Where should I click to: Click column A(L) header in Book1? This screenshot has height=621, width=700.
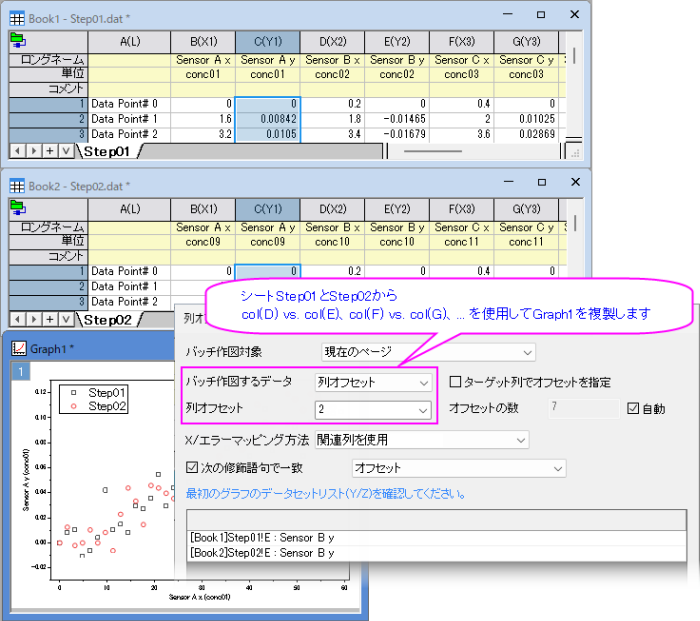coord(129,42)
